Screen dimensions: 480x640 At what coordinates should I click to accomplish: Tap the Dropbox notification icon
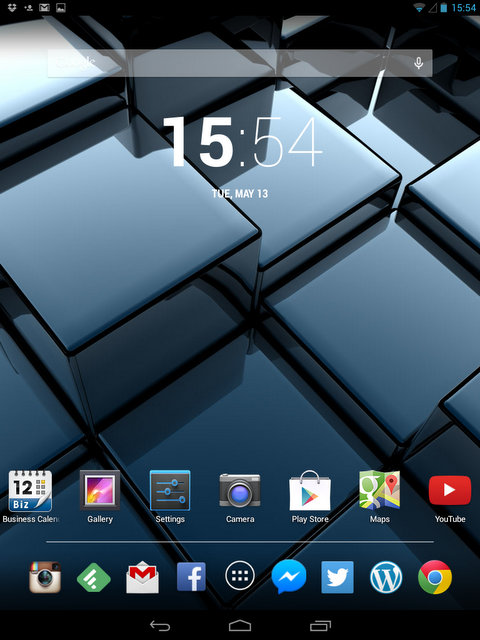pos(12,7)
